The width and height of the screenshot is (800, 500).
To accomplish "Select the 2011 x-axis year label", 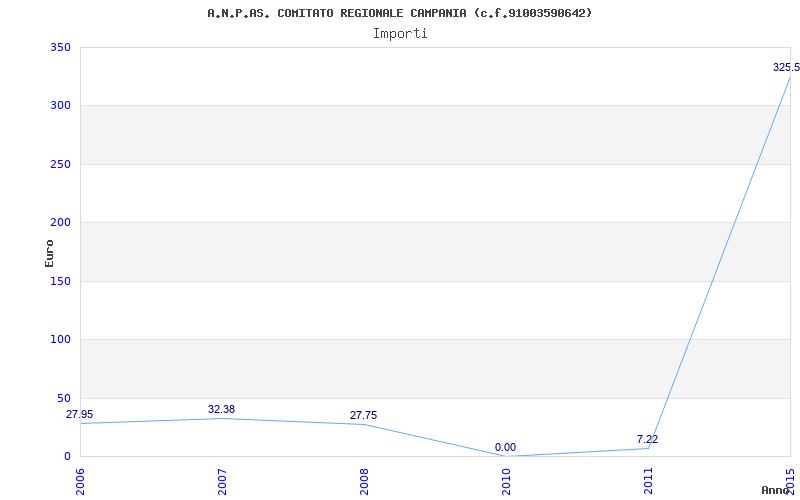I will pos(648,481).
